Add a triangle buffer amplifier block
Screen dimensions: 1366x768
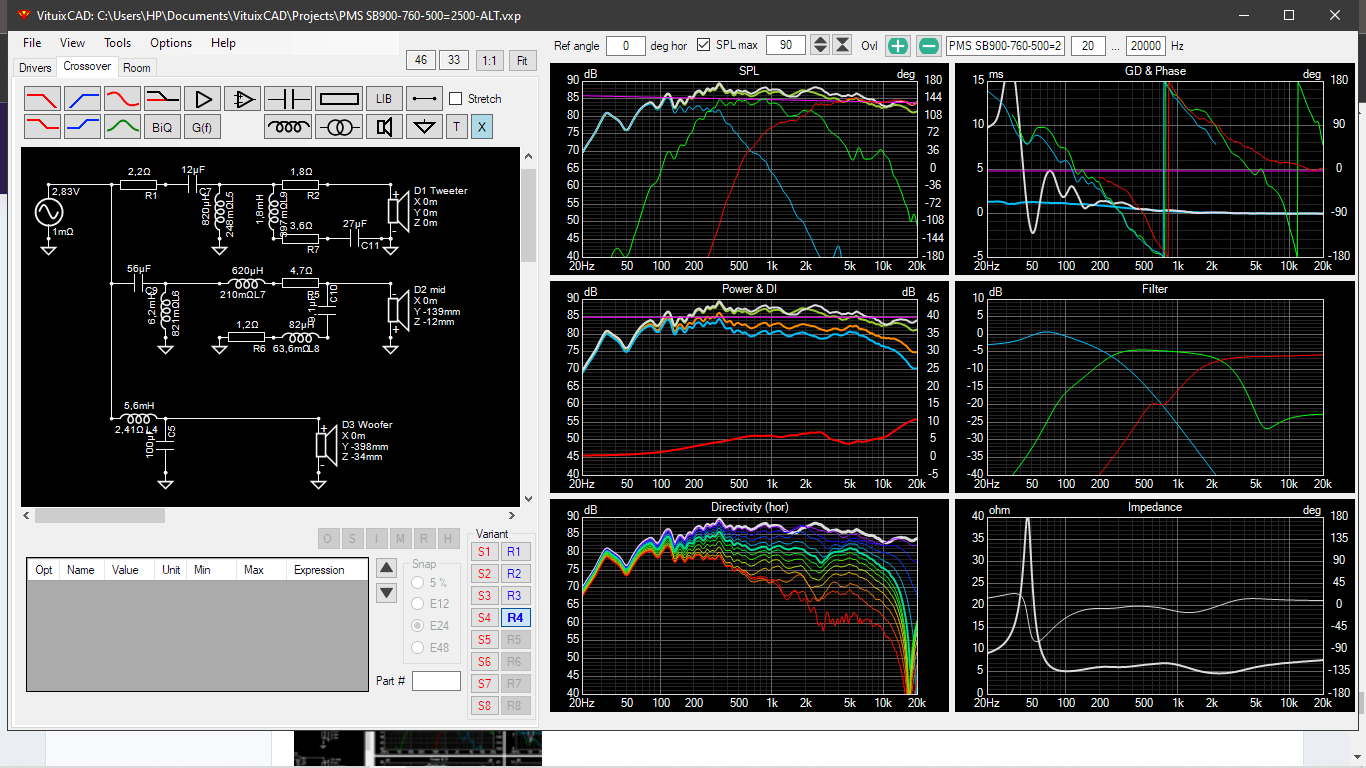point(202,99)
